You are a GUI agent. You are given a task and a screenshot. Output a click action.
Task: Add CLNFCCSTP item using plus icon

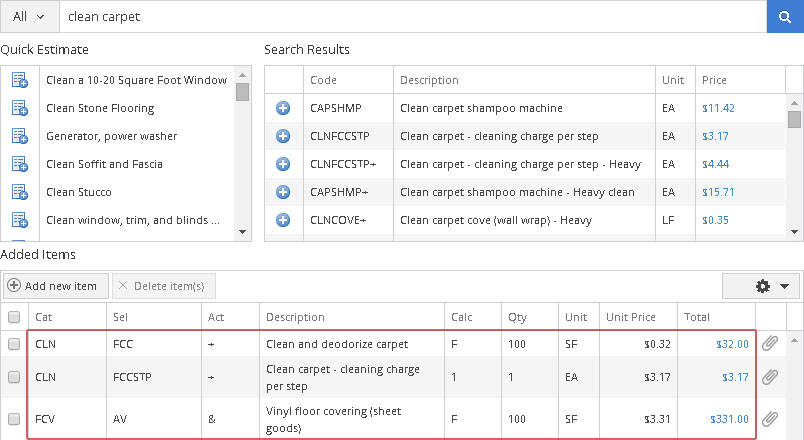283,136
